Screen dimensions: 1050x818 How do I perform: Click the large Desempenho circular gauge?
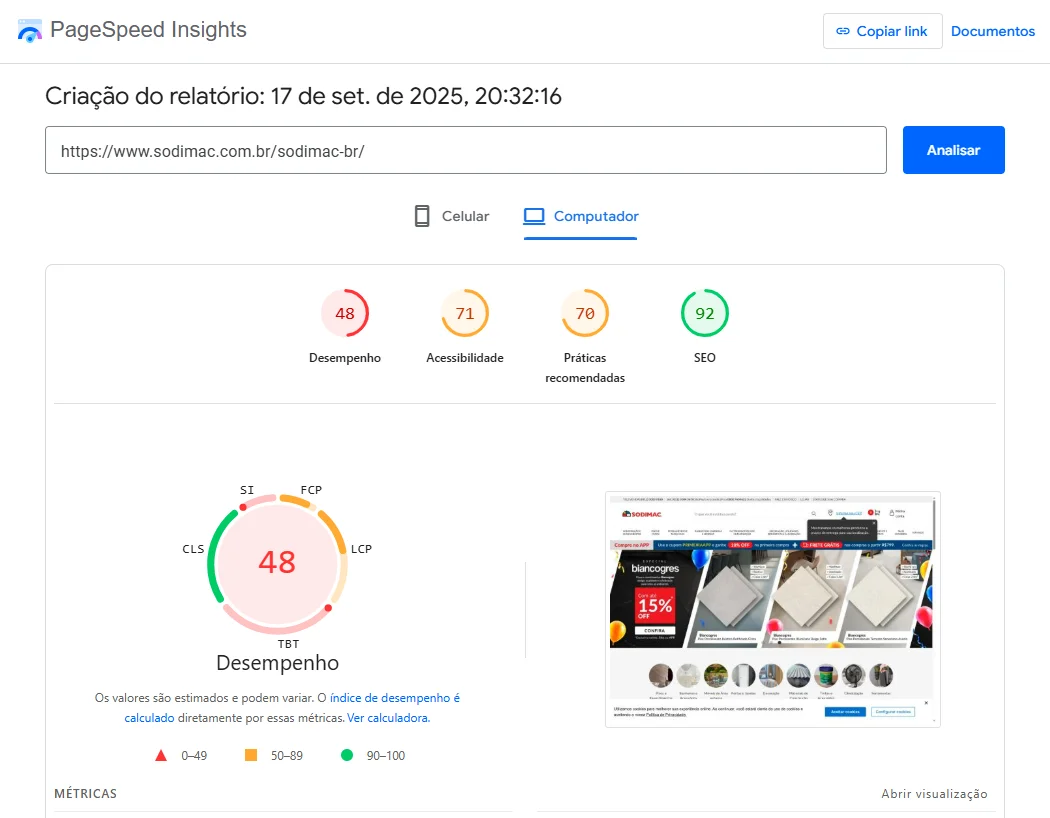tap(277, 562)
